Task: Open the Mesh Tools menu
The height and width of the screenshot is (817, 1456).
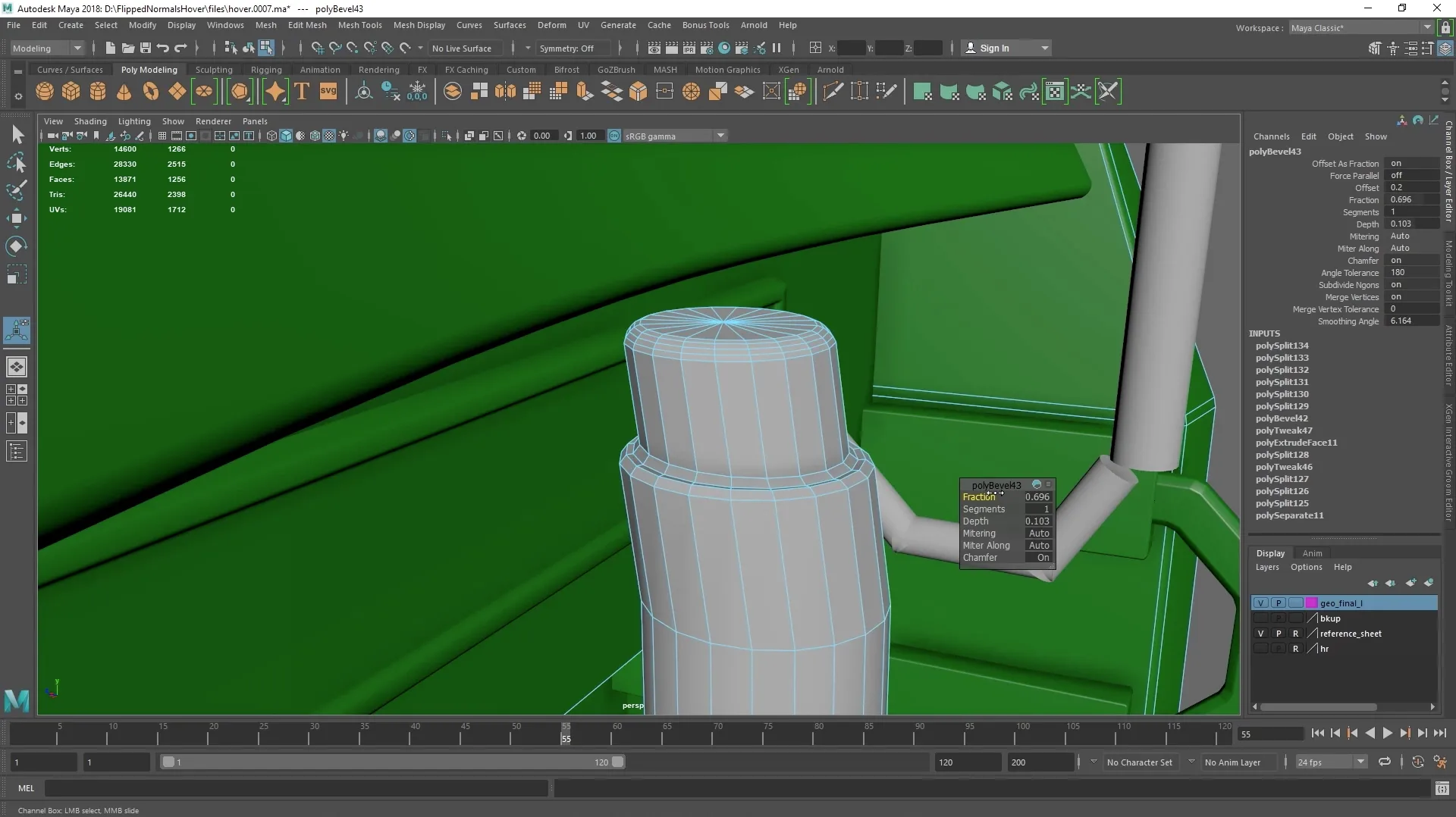Action: (x=359, y=25)
